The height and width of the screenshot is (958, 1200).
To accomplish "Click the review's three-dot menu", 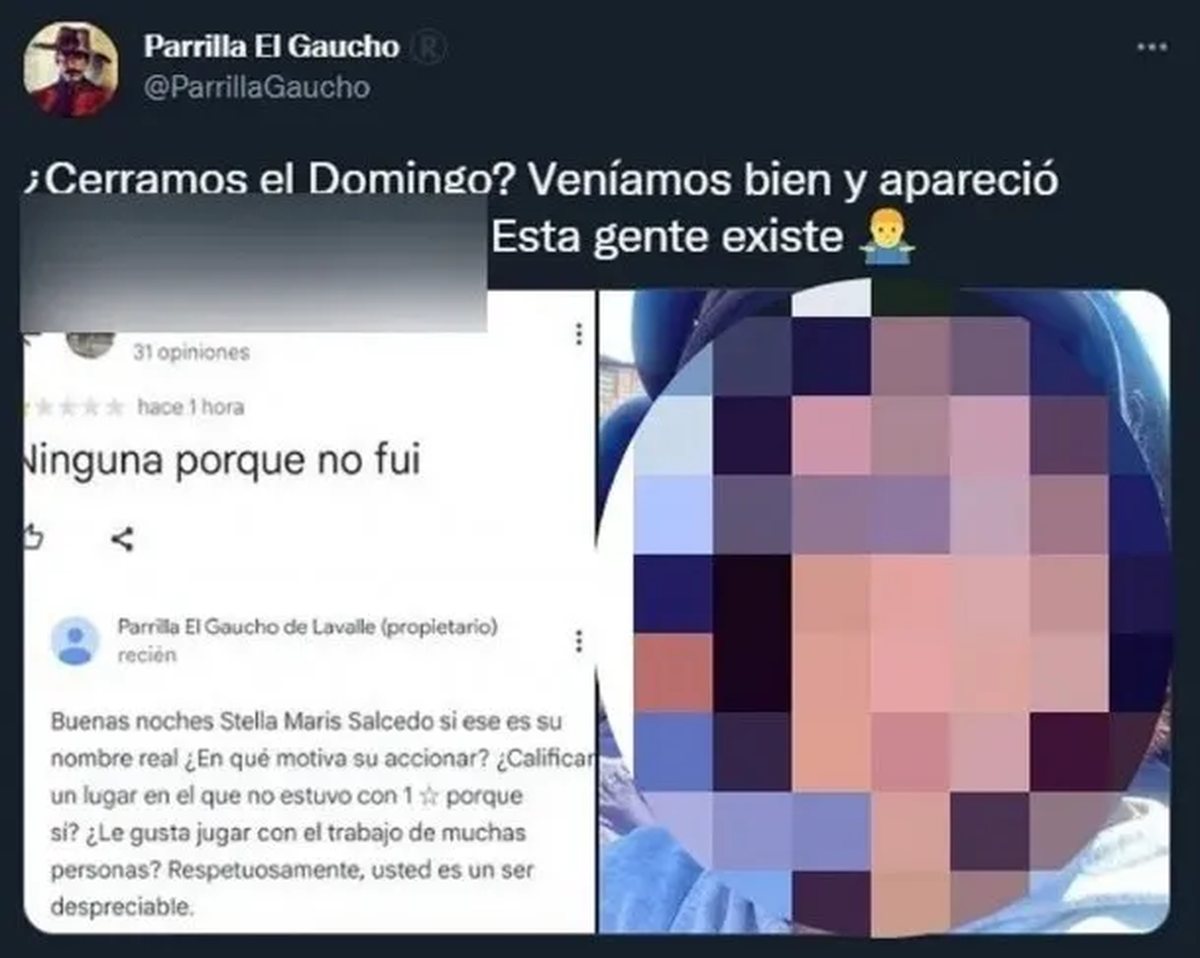I will [x=578, y=335].
